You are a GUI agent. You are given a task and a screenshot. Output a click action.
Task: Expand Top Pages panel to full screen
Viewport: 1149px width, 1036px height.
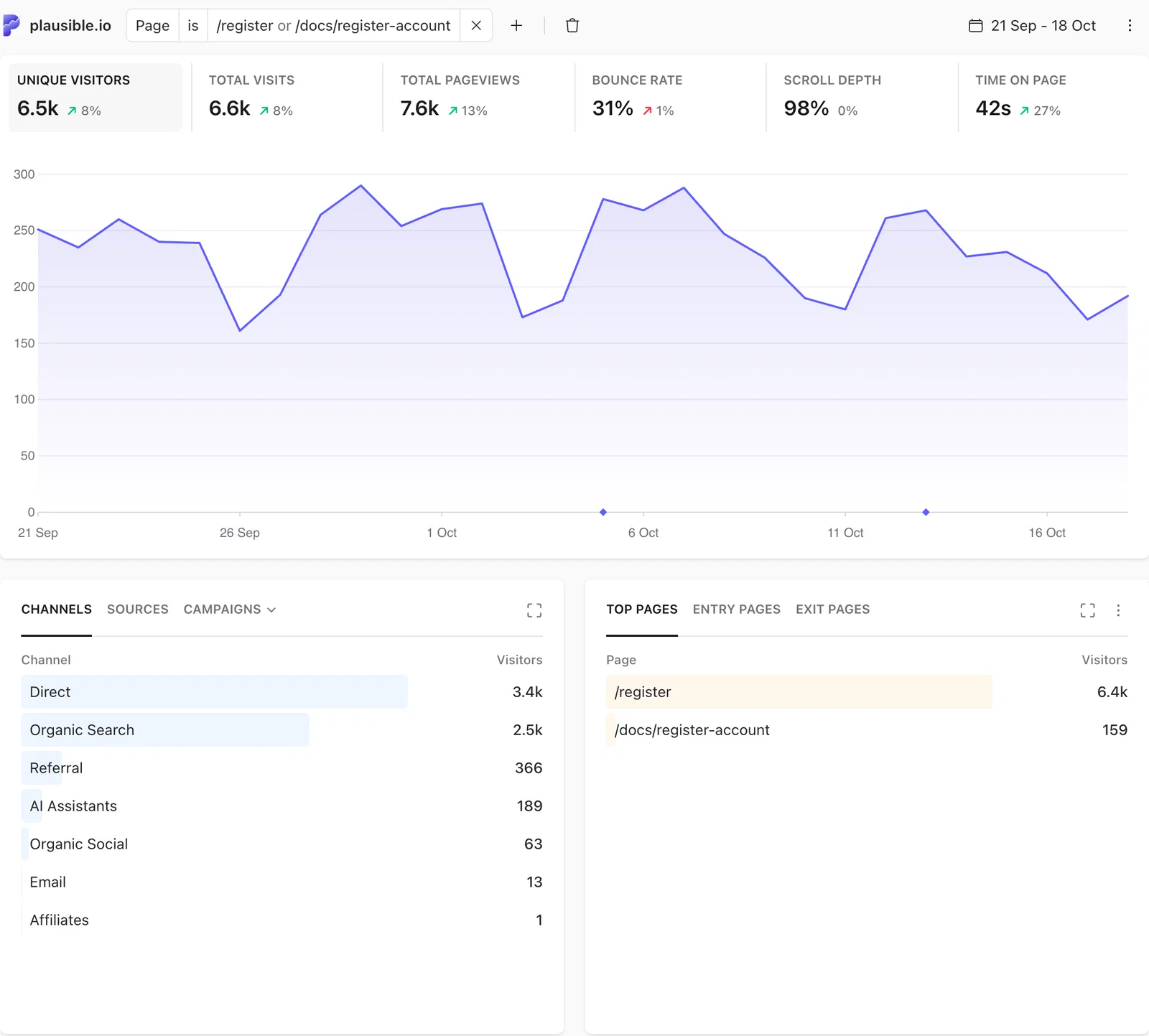point(1088,610)
